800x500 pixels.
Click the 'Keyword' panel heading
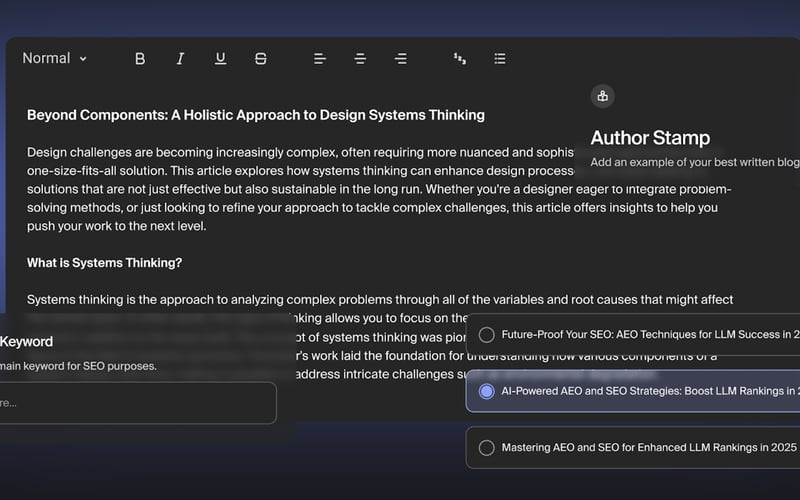[26, 341]
